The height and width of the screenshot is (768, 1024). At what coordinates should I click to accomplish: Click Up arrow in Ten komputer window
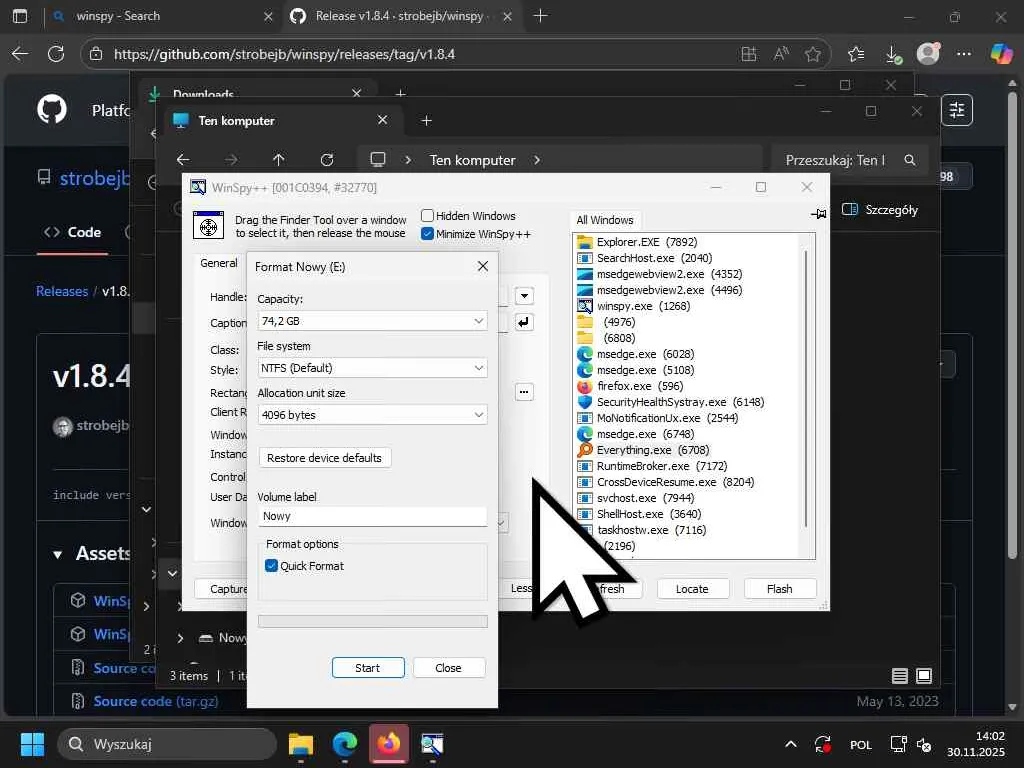[279, 160]
